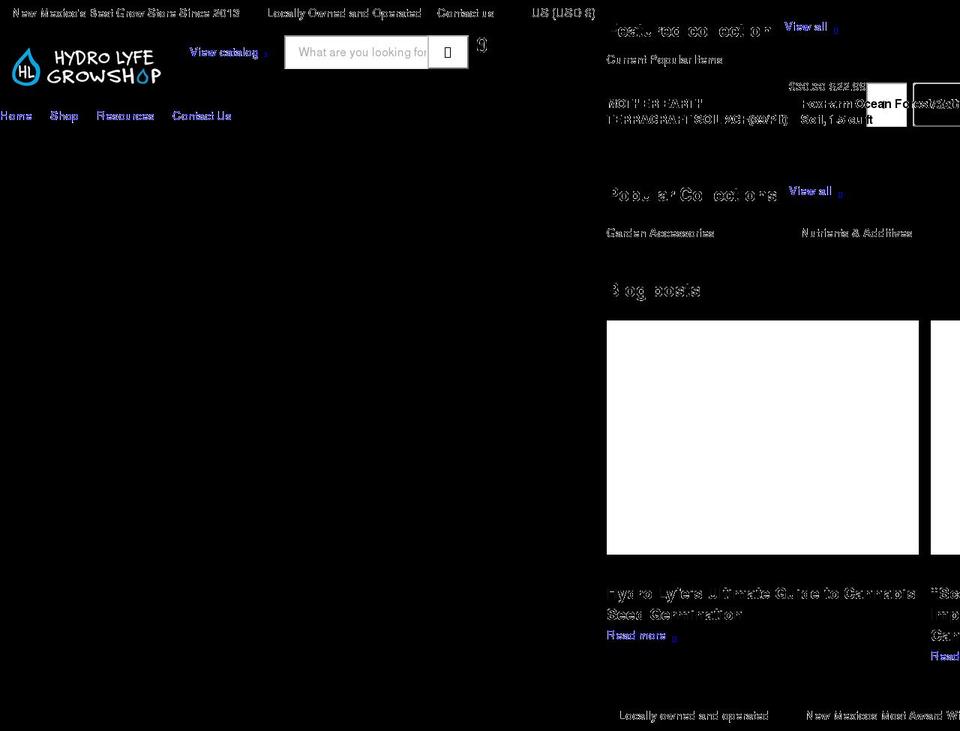Viewport: 960px width, 731px height.
Task: Open the Garden Accessories collection
Action: 660,233
